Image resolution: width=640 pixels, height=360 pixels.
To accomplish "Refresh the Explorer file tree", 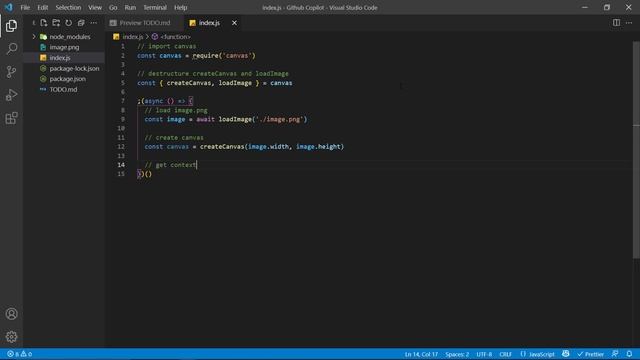I will click(69, 23).
